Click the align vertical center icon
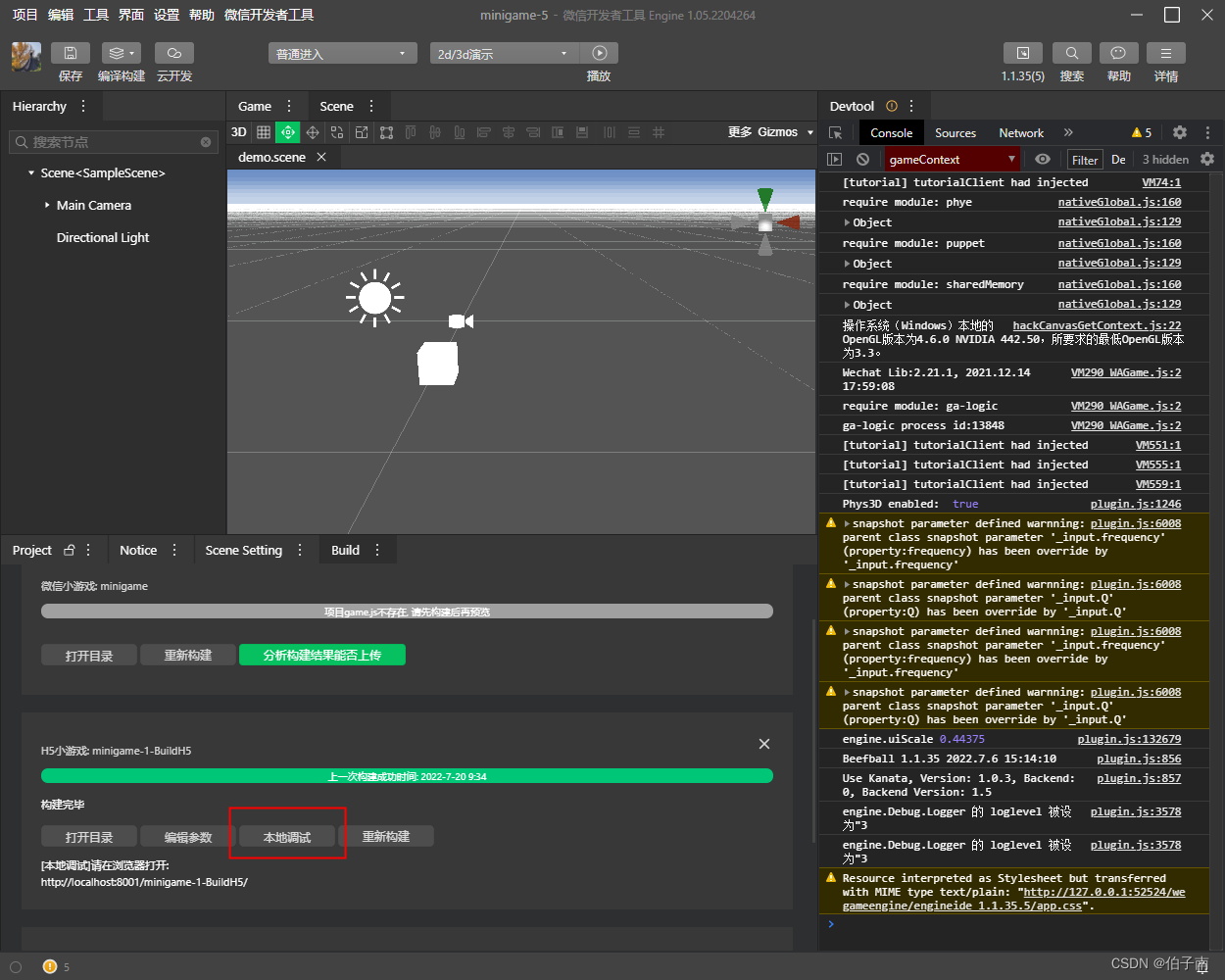Screen dimensions: 1225x980 435,132
